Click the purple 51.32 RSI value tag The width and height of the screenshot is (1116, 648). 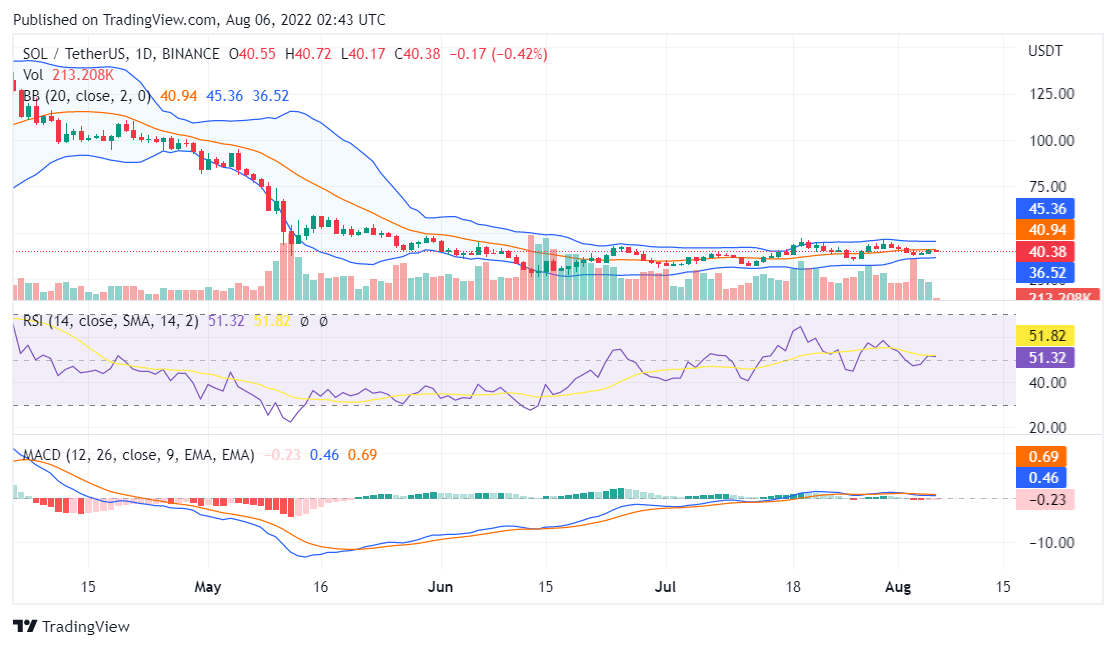(x=1044, y=357)
